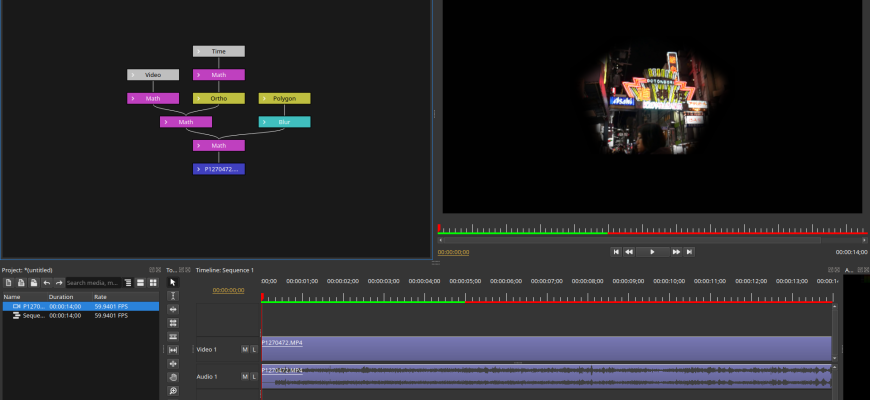The image size is (870, 400).
Task: Select the P1270472.MP4 audio clip
Action: 546,376
